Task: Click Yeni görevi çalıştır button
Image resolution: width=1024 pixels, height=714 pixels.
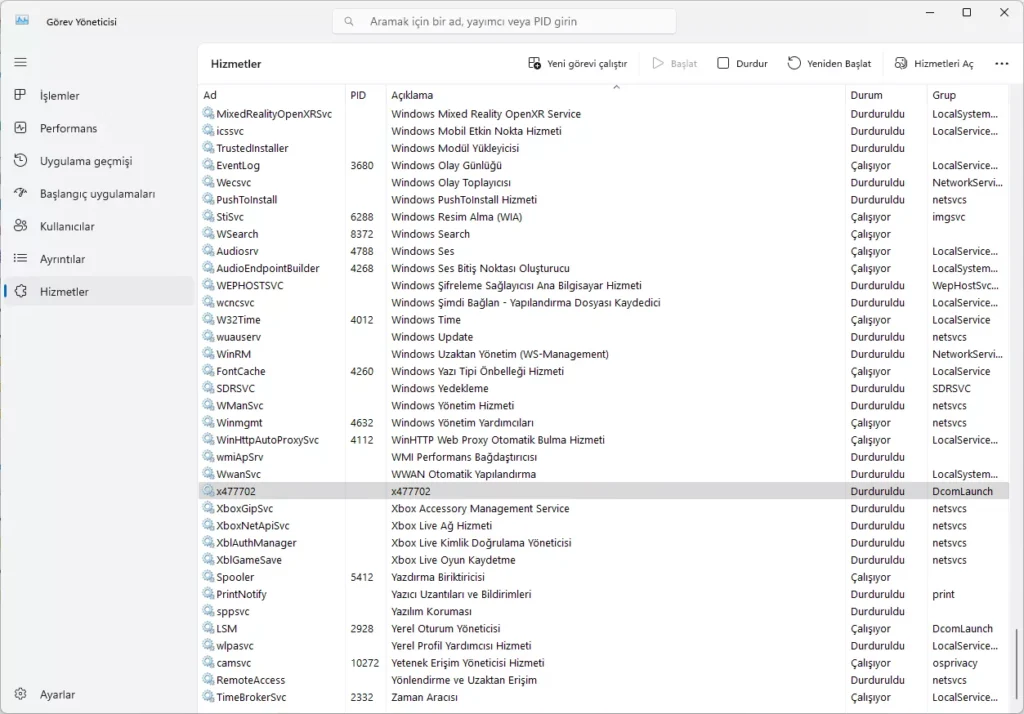Action: [x=578, y=64]
